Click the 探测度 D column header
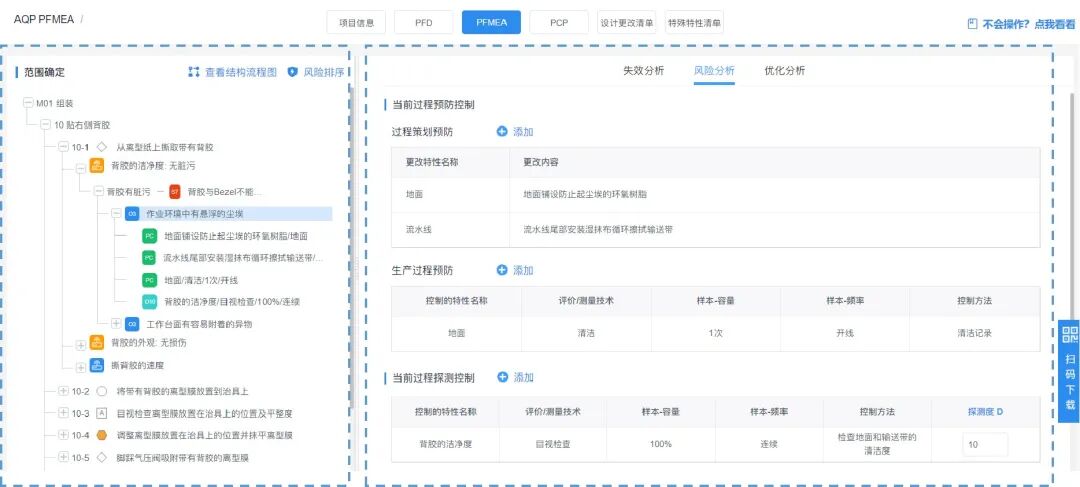This screenshot has height=487, width=1080. coord(985,412)
